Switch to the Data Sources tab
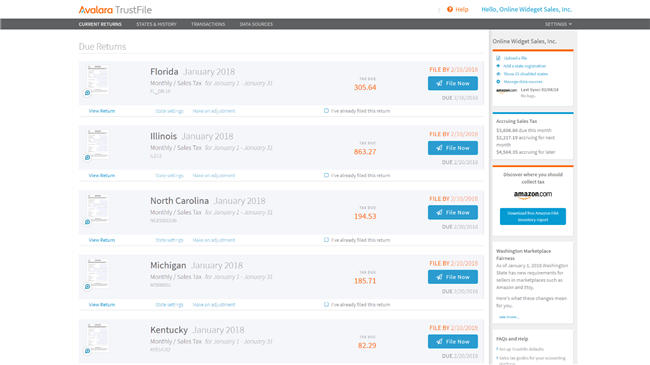This screenshot has height=365, width=650. (x=256, y=24)
